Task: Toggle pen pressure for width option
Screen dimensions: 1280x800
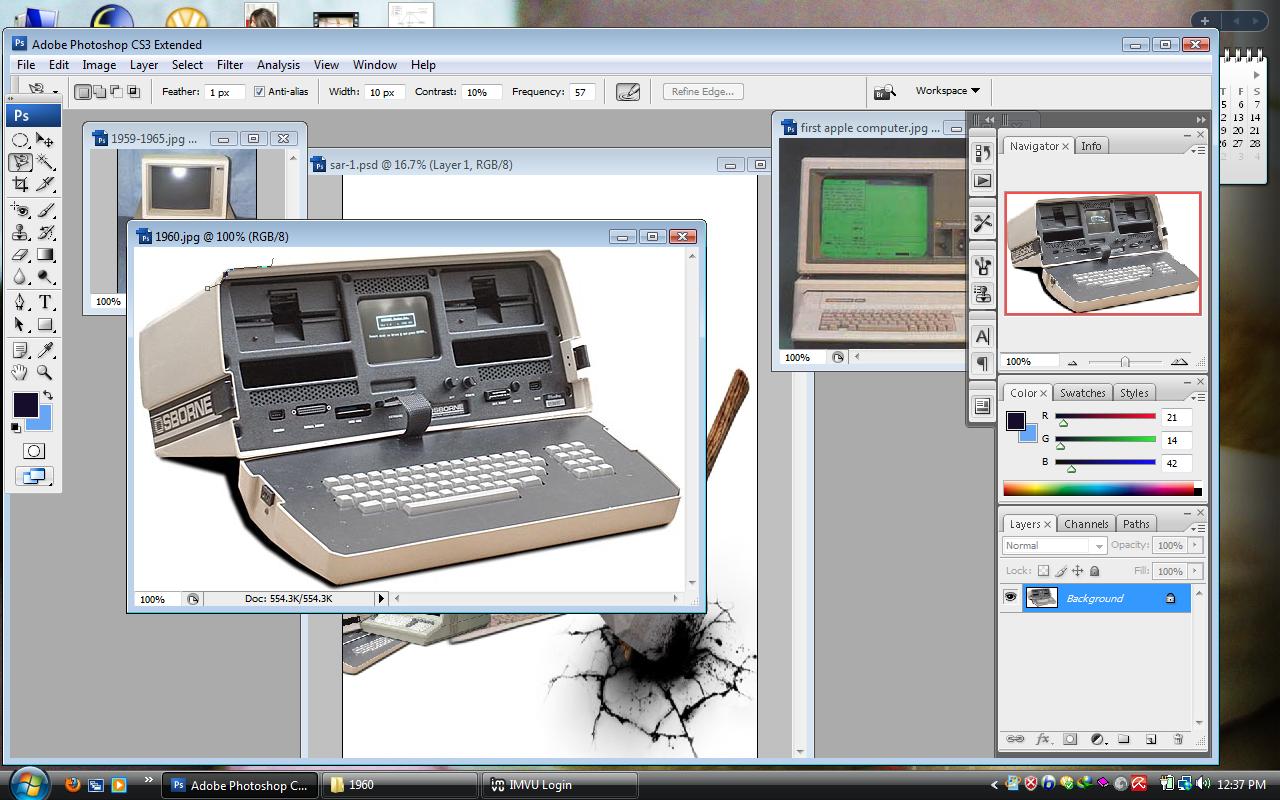Action: coord(628,92)
